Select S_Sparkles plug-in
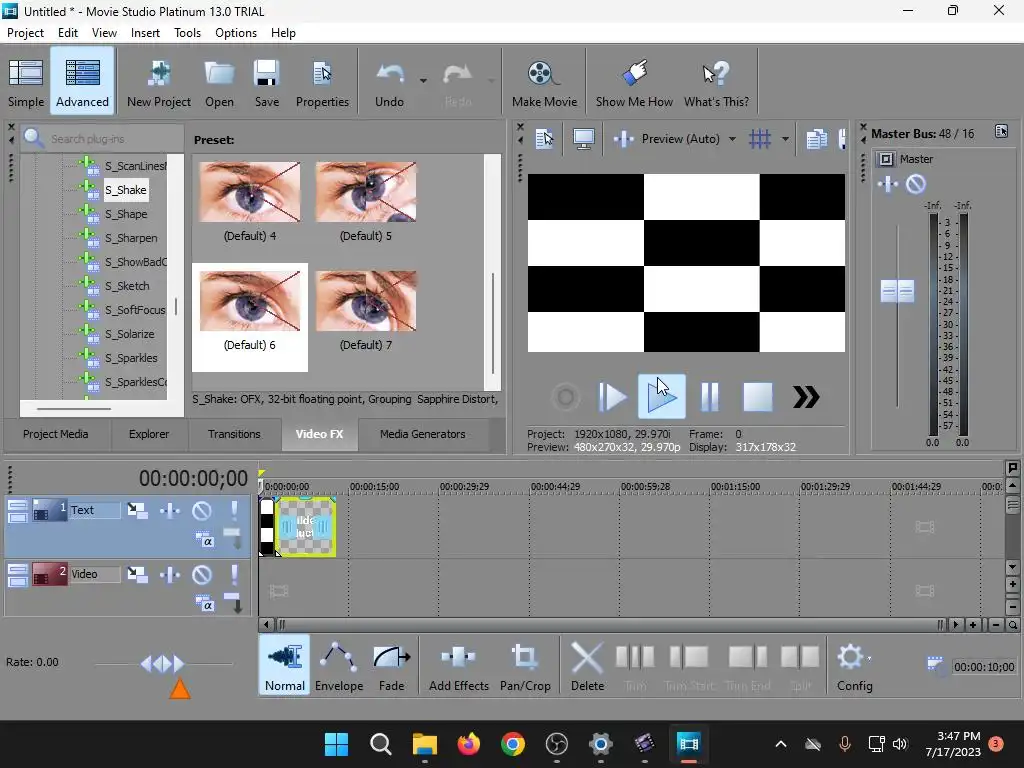Viewport: 1024px width, 768px height. click(x=131, y=359)
